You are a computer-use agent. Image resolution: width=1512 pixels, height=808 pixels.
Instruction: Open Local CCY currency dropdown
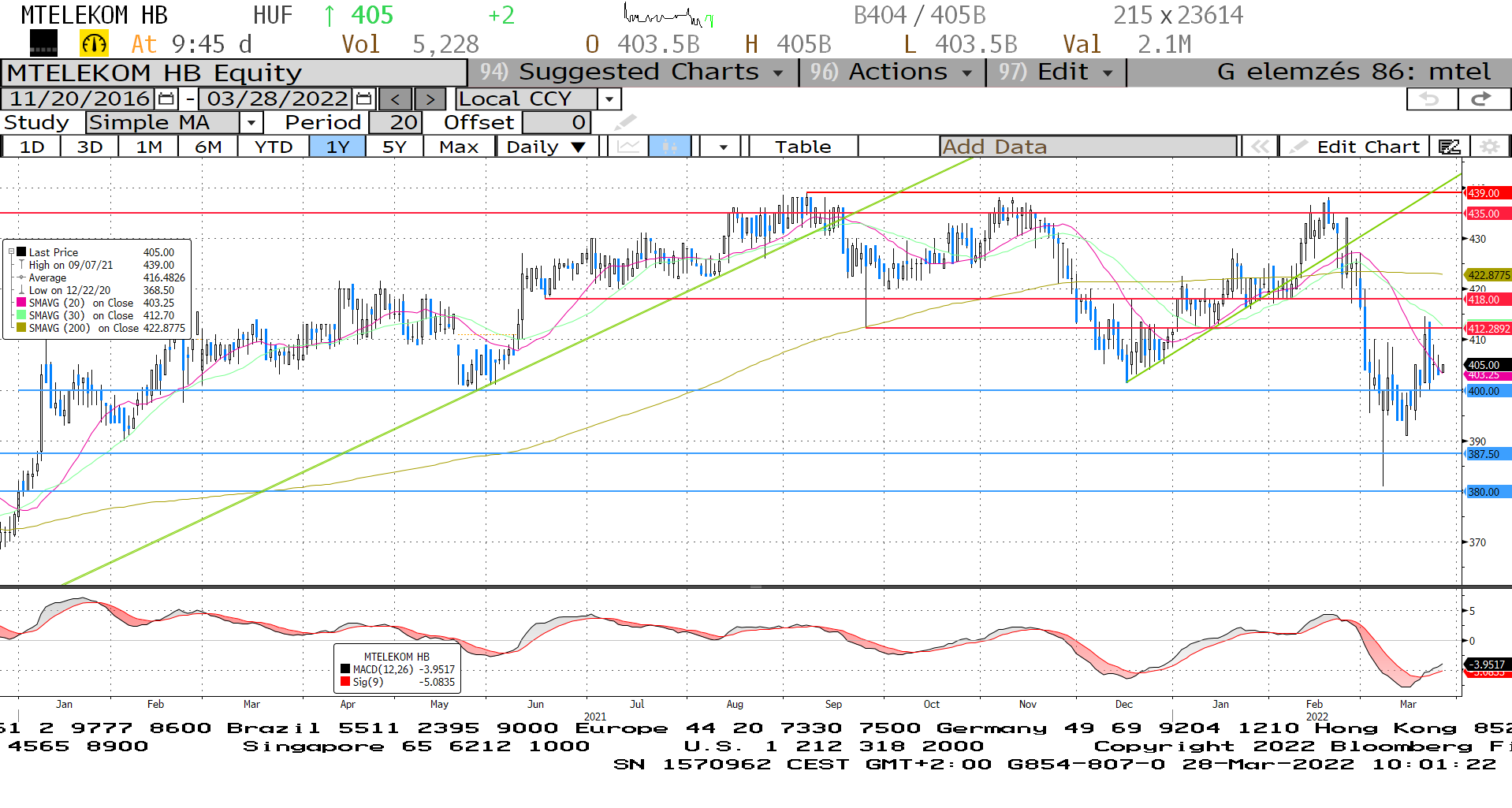click(x=609, y=99)
